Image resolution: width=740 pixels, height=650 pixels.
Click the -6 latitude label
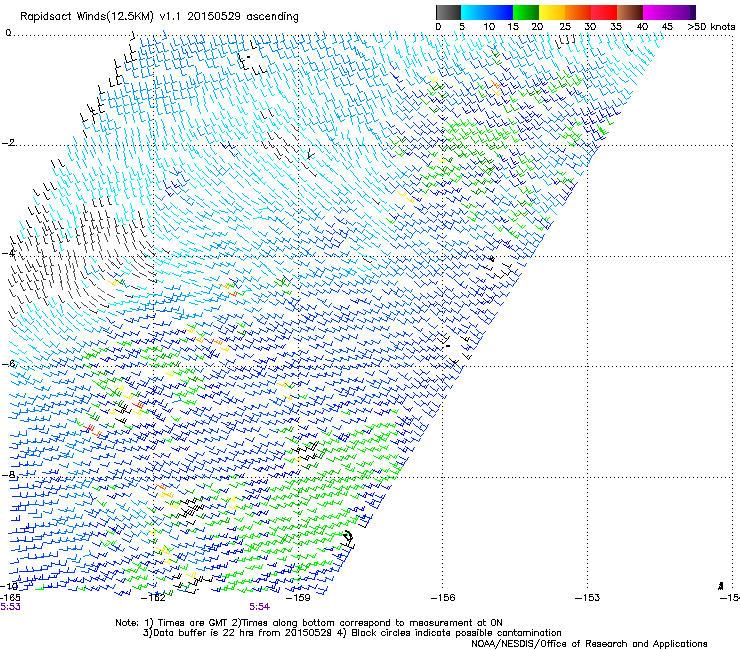8,364
